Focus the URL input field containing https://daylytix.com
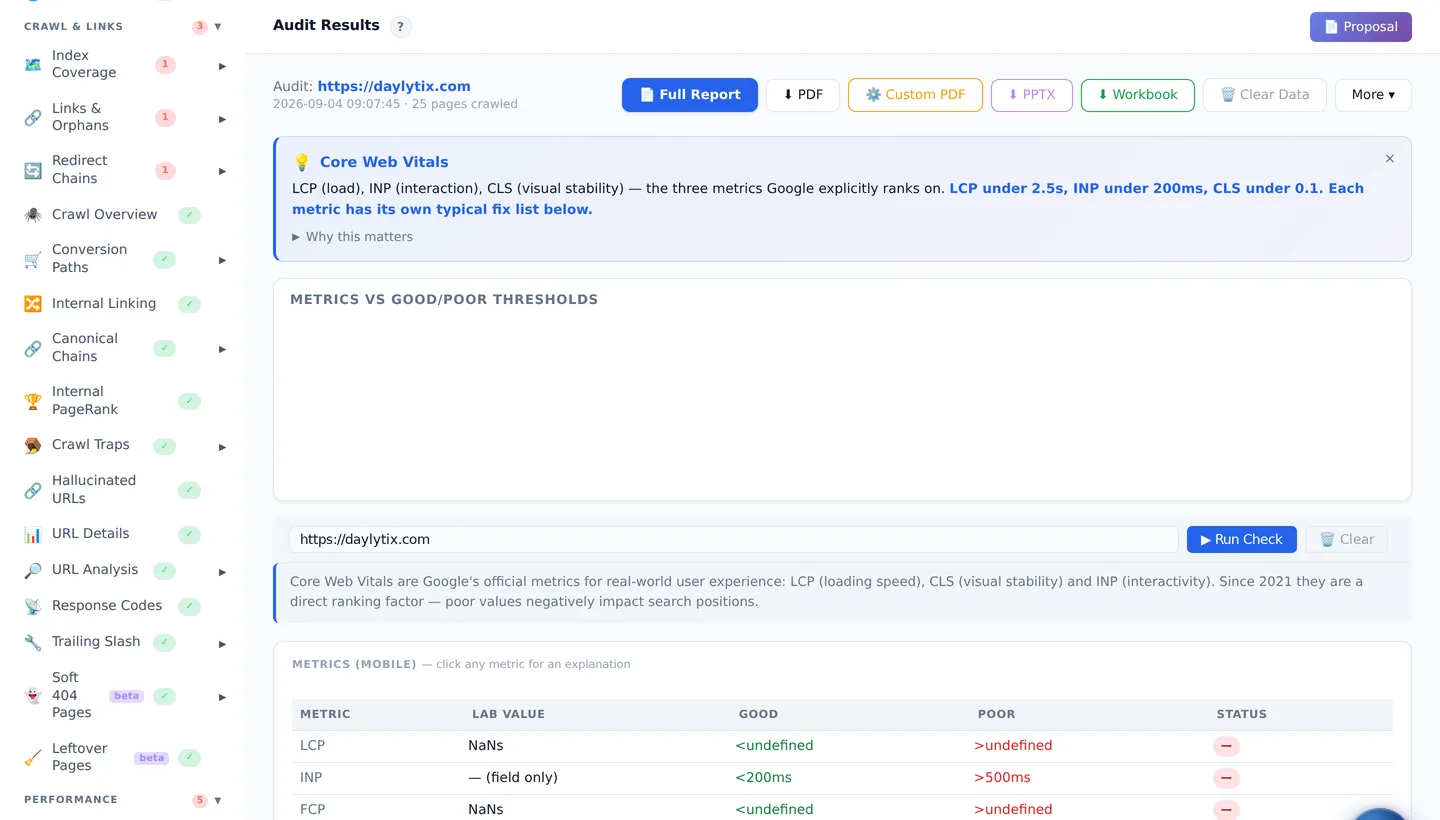The height and width of the screenshot is (820, 1440). point(734,540)
